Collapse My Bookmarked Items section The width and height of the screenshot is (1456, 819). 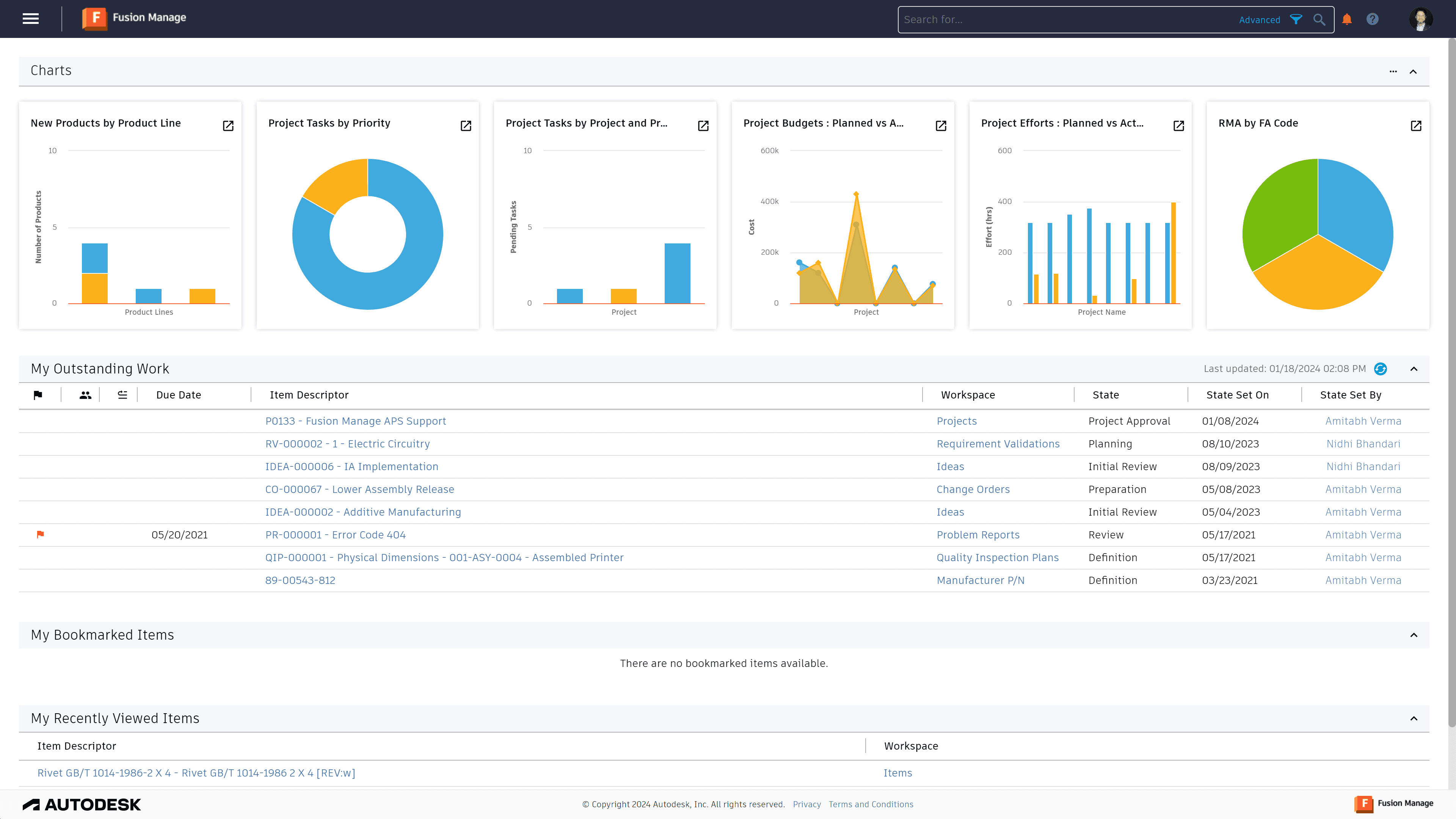coord(1414,634)
